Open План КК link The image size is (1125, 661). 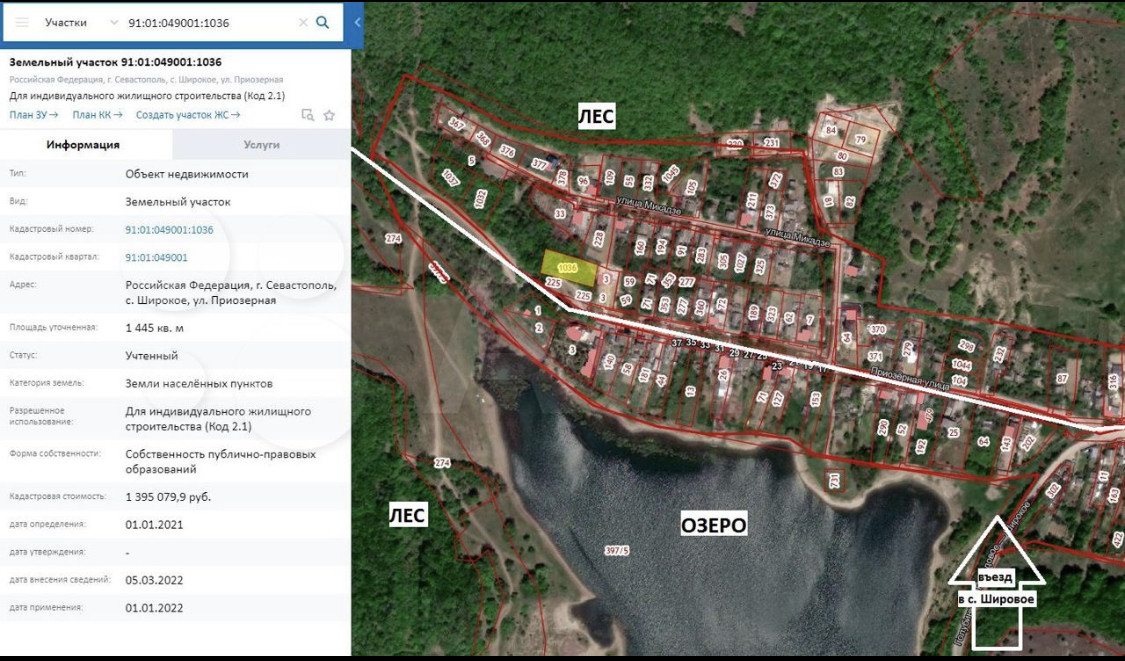pos(98,115)
